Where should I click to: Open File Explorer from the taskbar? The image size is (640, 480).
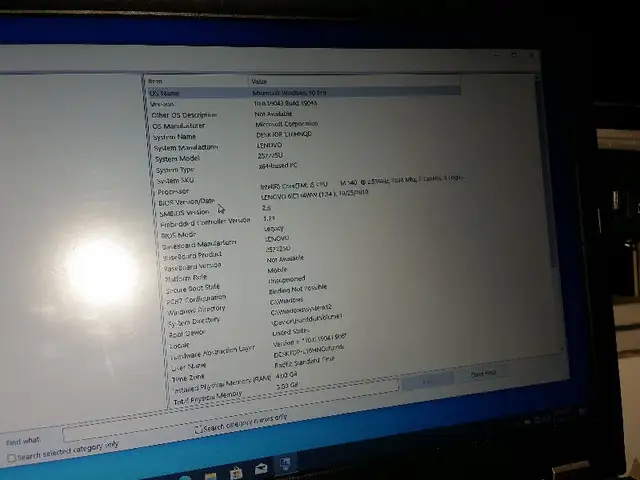tap(211, 476)
